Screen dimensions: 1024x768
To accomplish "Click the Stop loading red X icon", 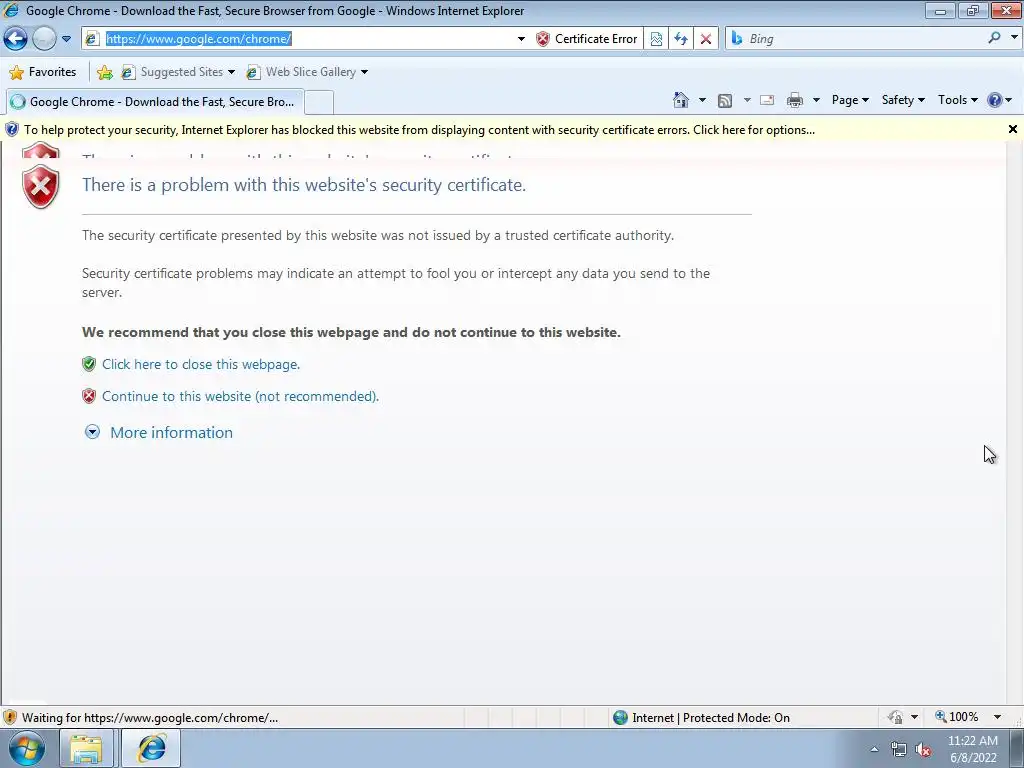I will 706,39.
